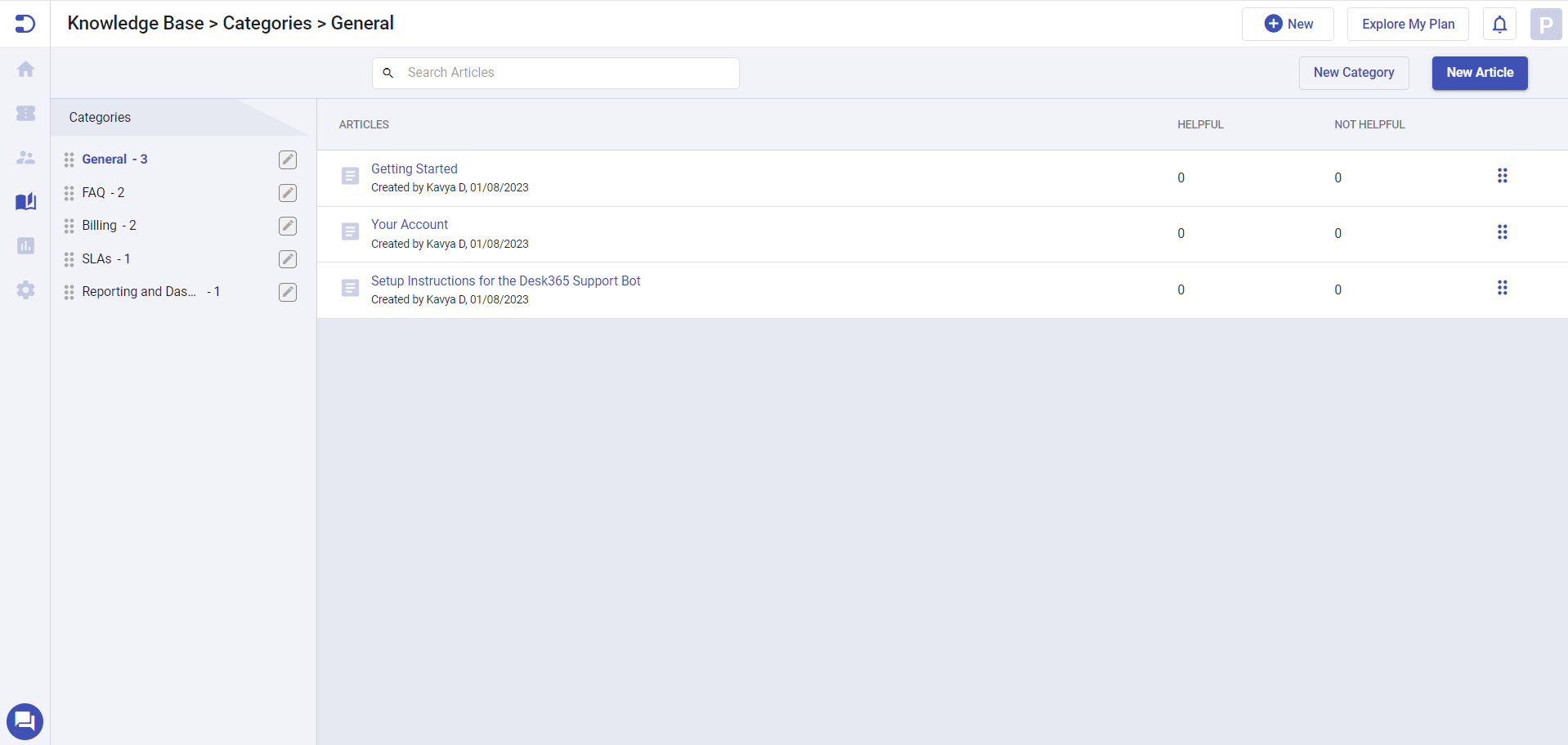Open the actions menu for Your Account article
The height and width of the screenshot is (745, 1568).
[1503, 232]
